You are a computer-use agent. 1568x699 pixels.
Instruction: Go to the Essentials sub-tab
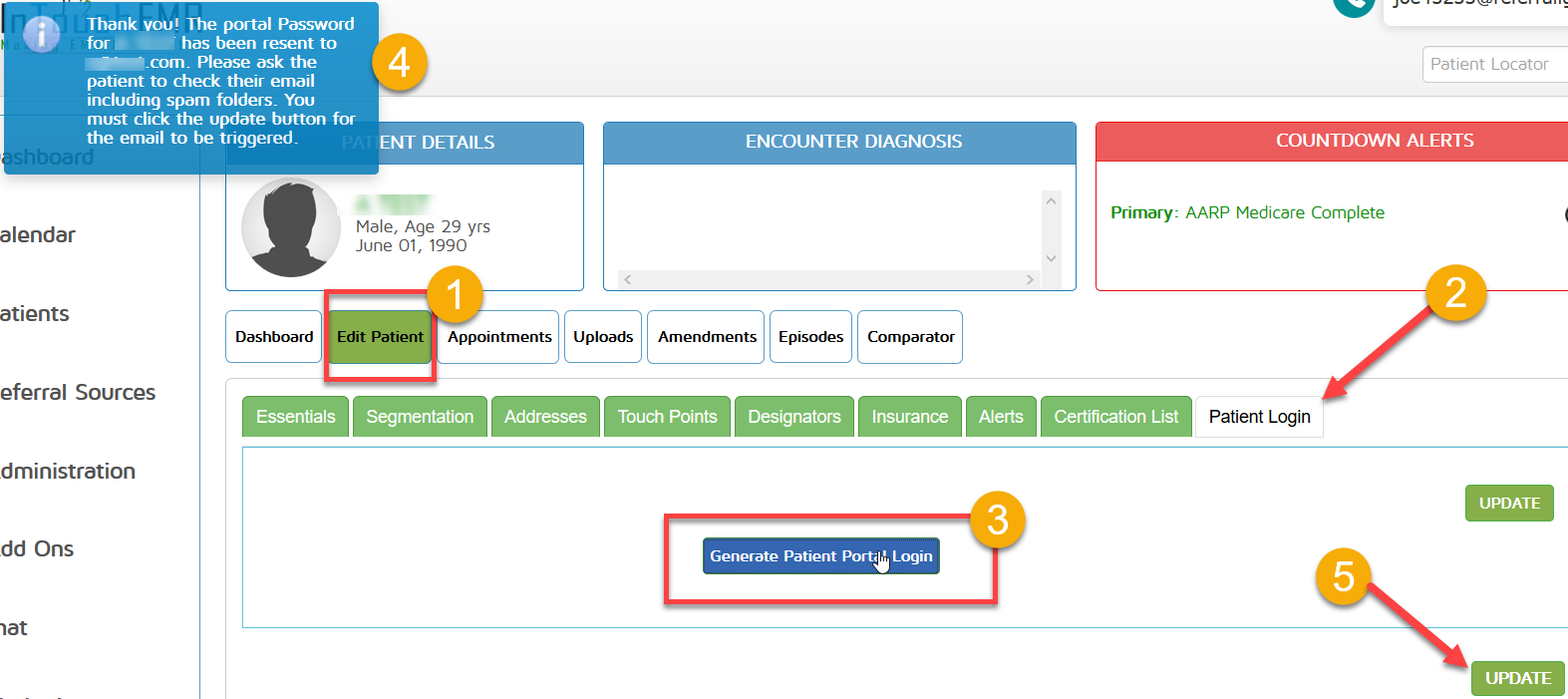coord(295,417)
